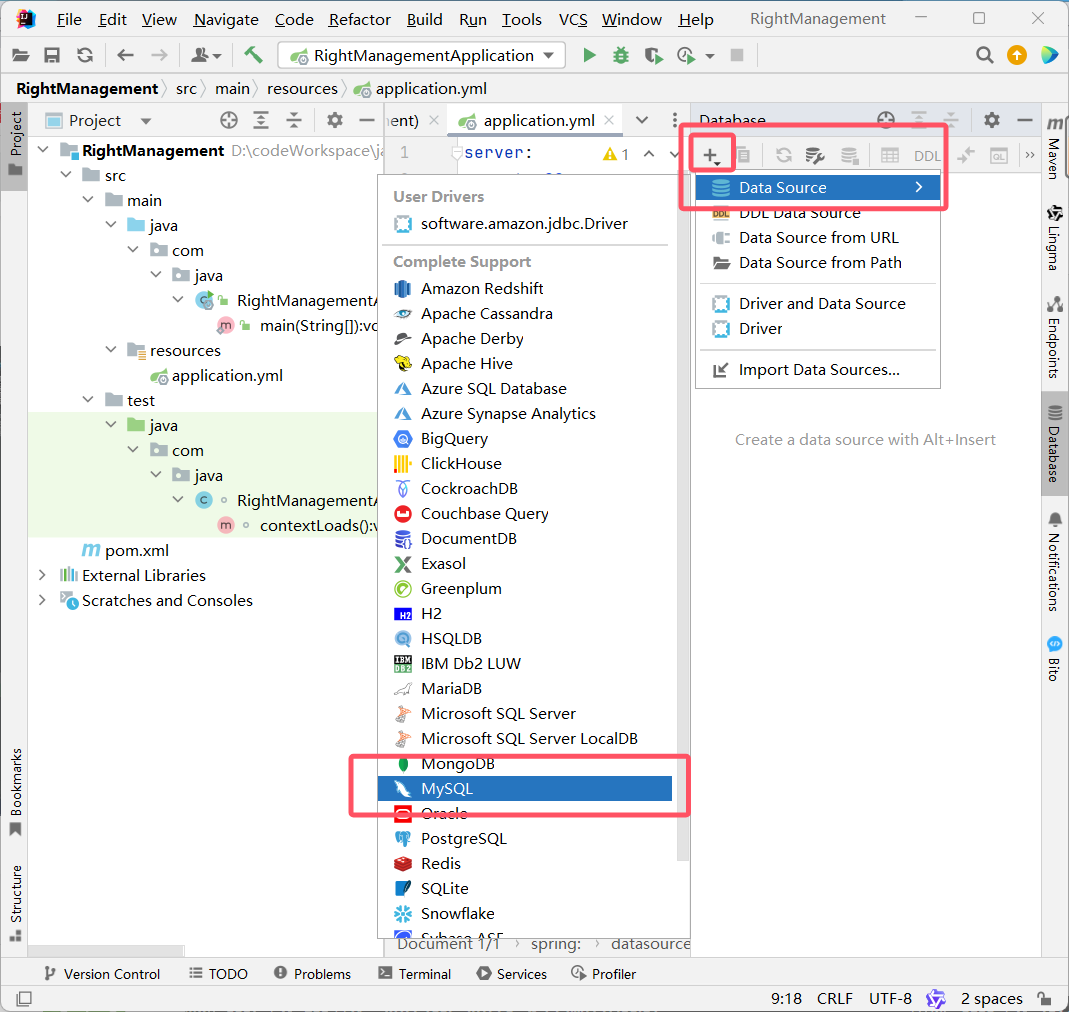Open Version Control tool window
1069x1012 pixels.
[x=102, y=974]
